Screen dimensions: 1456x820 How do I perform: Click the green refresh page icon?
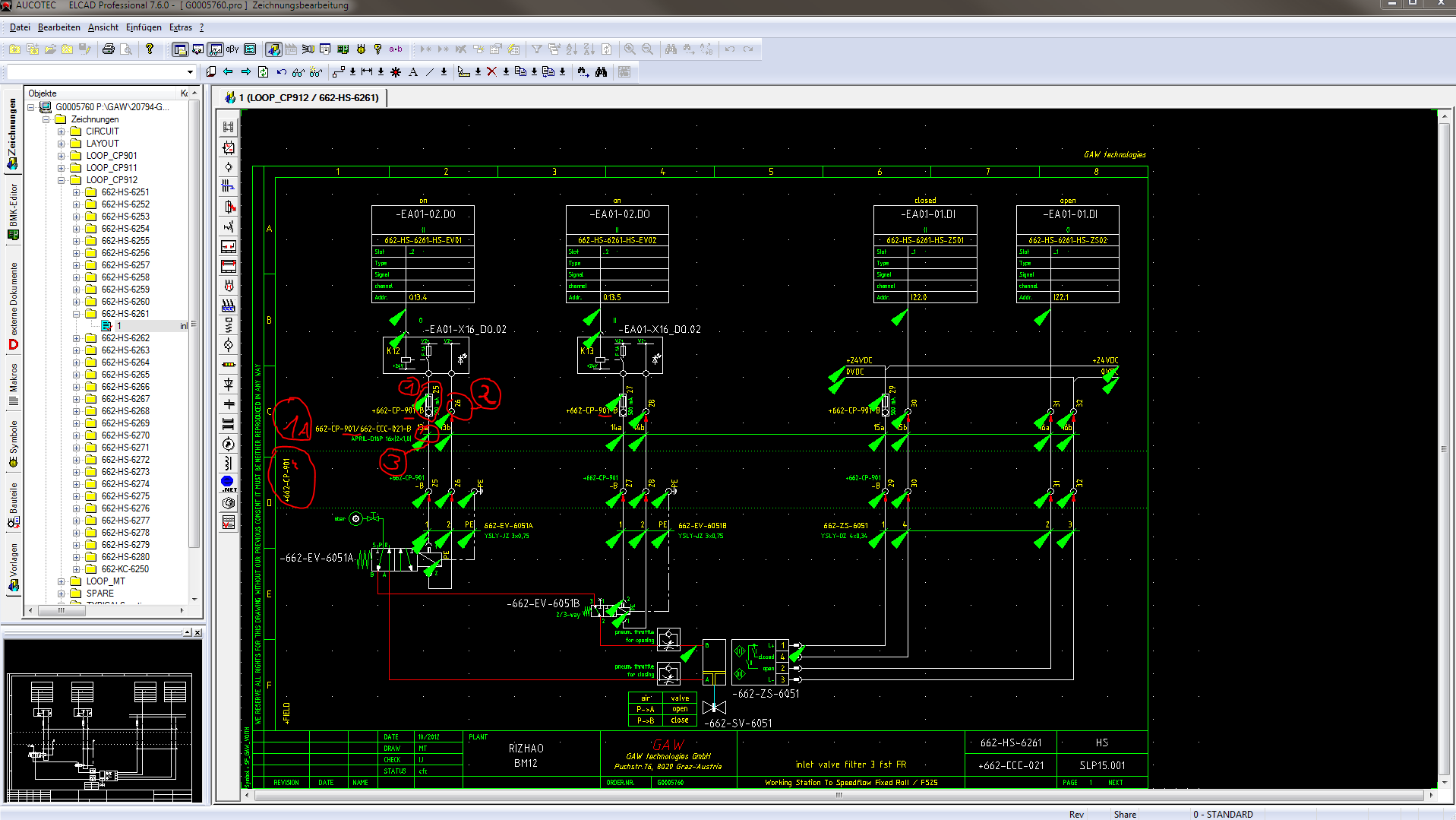click(264, 72)
